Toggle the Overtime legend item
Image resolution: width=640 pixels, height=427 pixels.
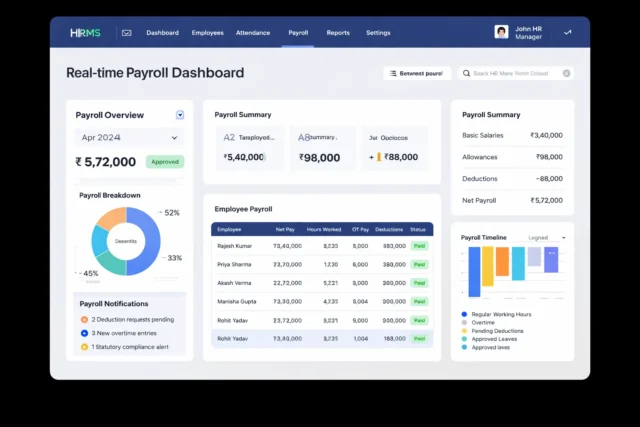pyautogui.click(x=478, y=322)
